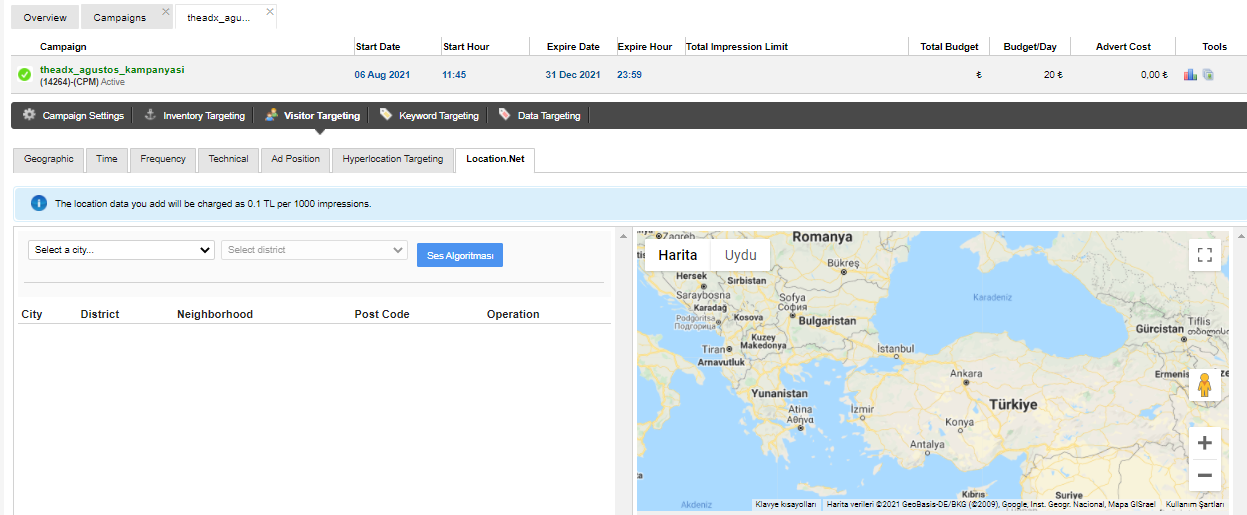
Task: Open Klavye kısayolları map link
Action: (786, 505)
